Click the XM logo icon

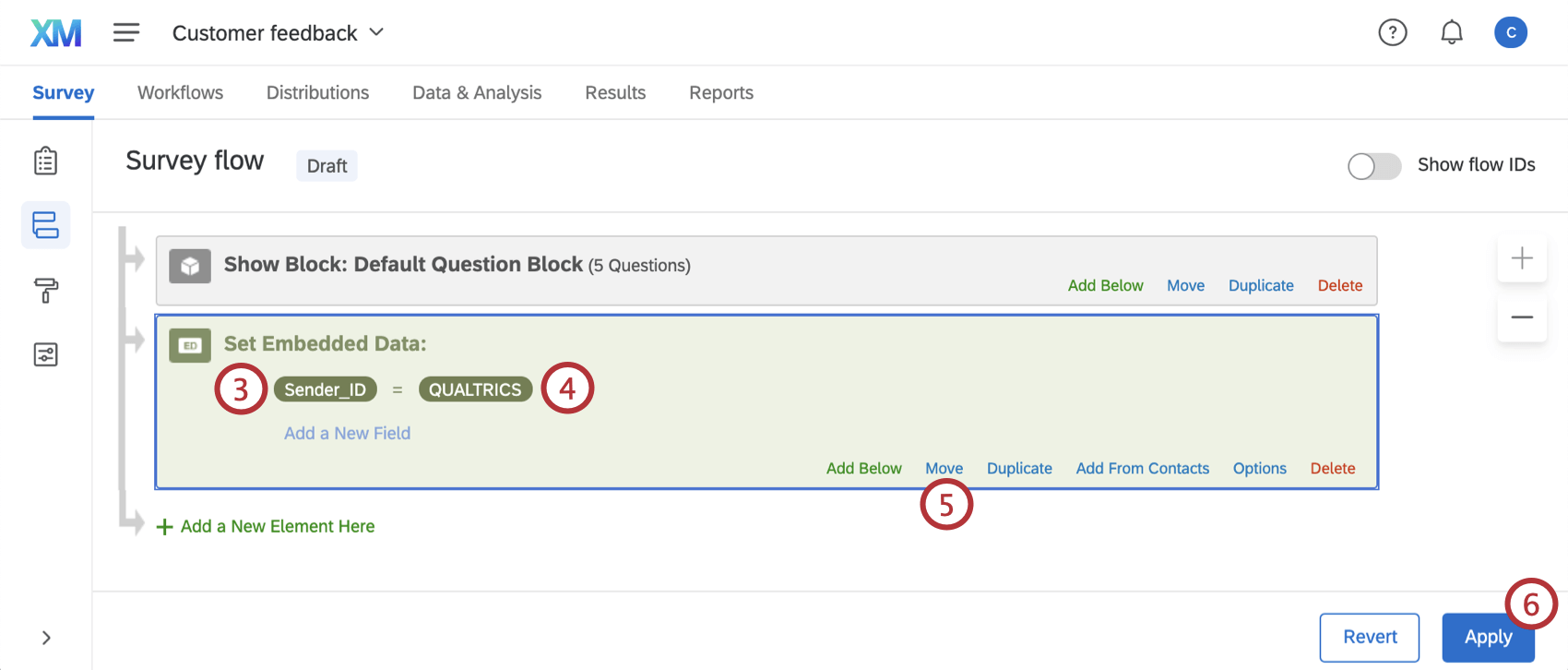[x=55, y=33]
